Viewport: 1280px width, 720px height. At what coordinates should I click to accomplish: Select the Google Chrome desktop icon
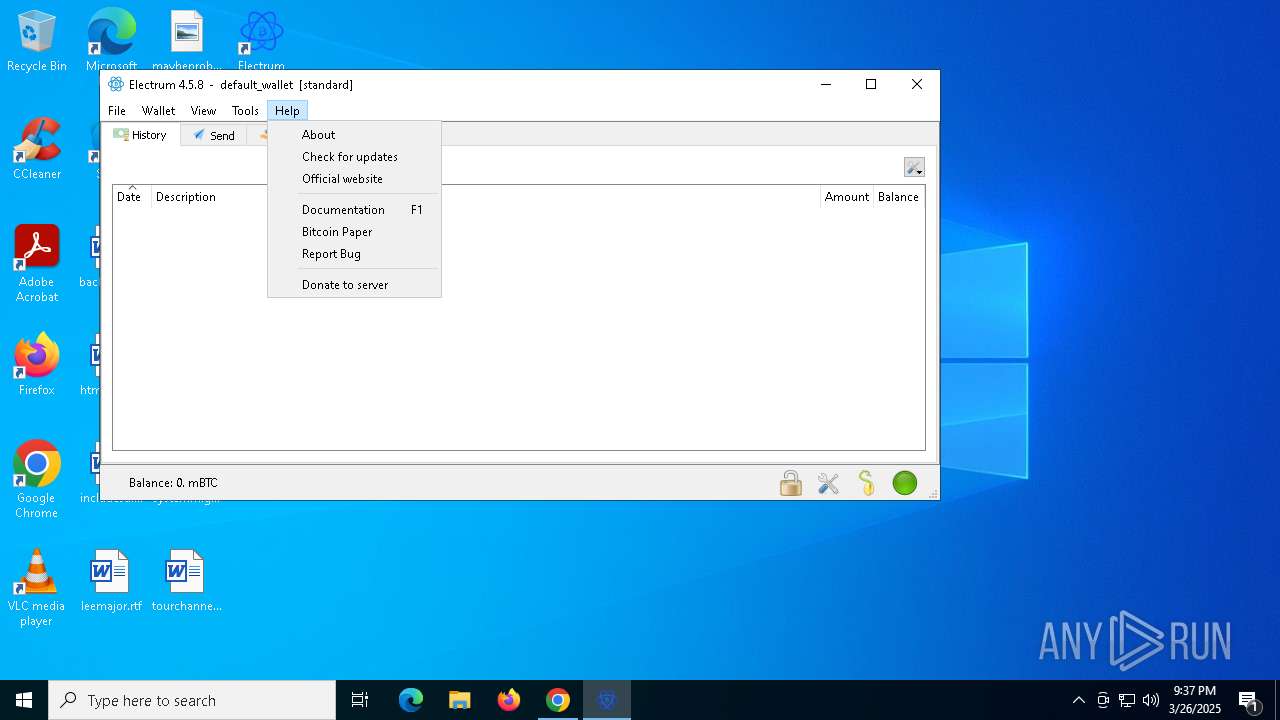click(37, 480)
